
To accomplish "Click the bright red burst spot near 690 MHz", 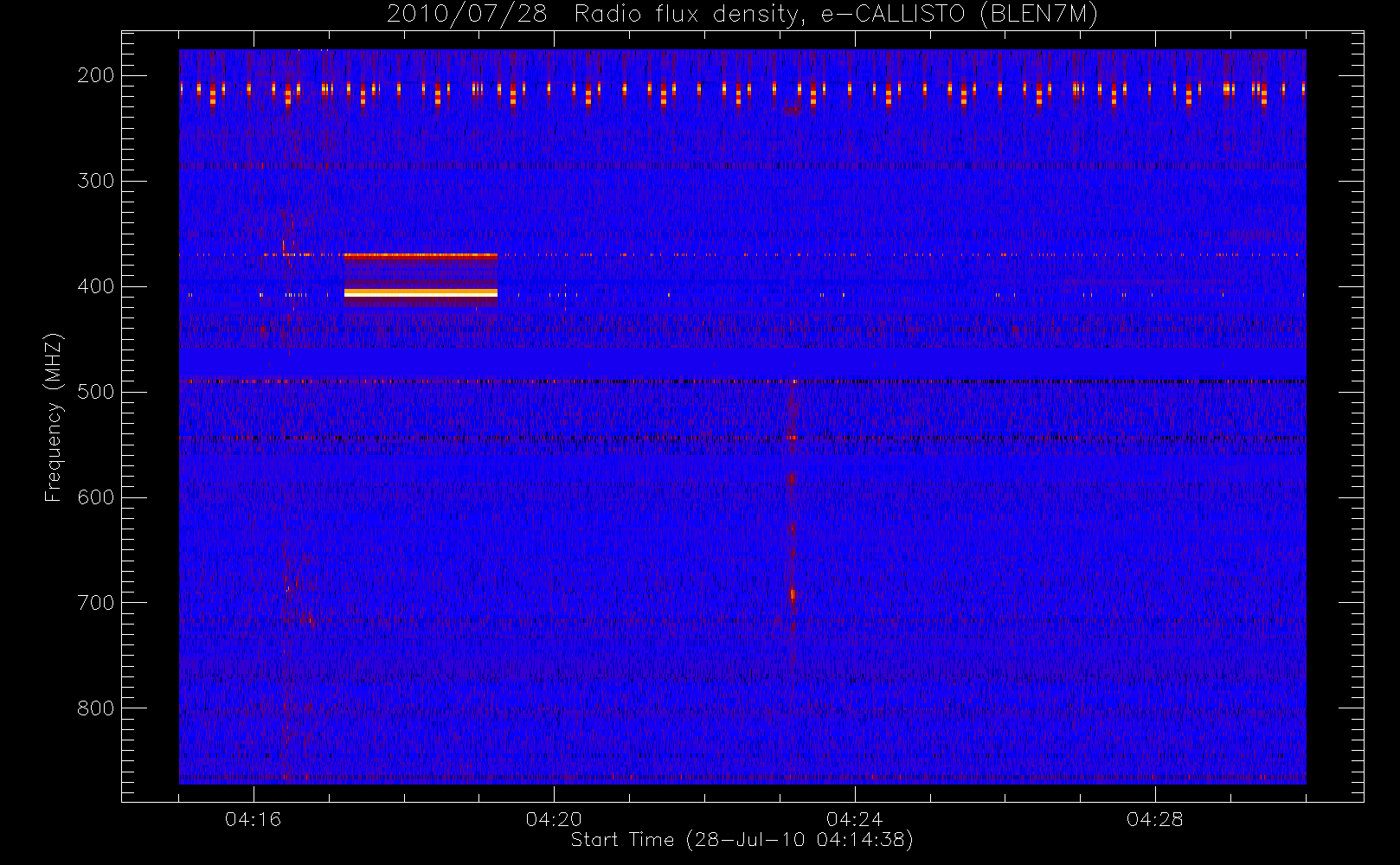I will point(792,594).
